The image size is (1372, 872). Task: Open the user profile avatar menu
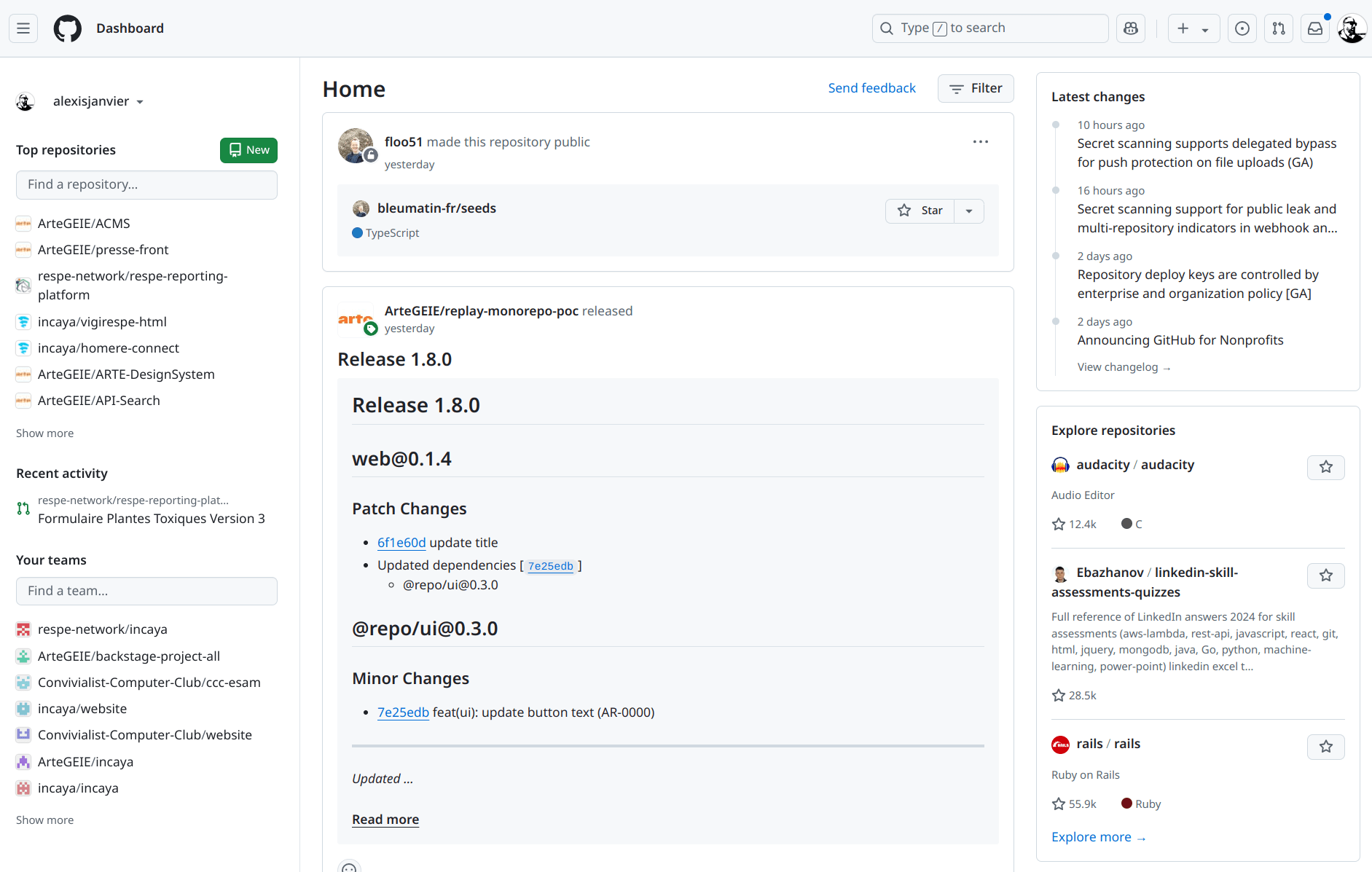(x=1352, y=28)
